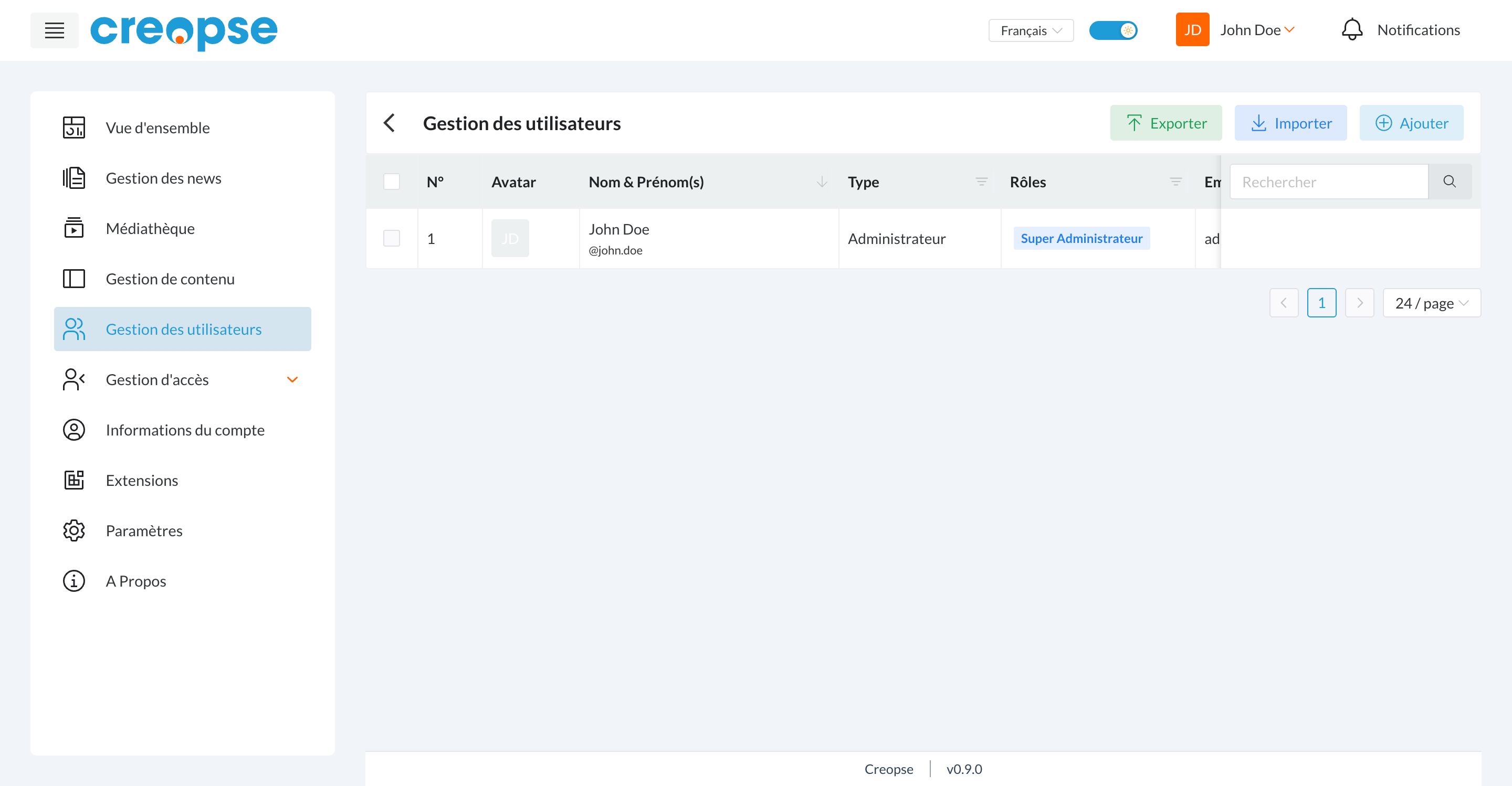
Task: Go to previous page arrow
Action: pos(1284,303)
